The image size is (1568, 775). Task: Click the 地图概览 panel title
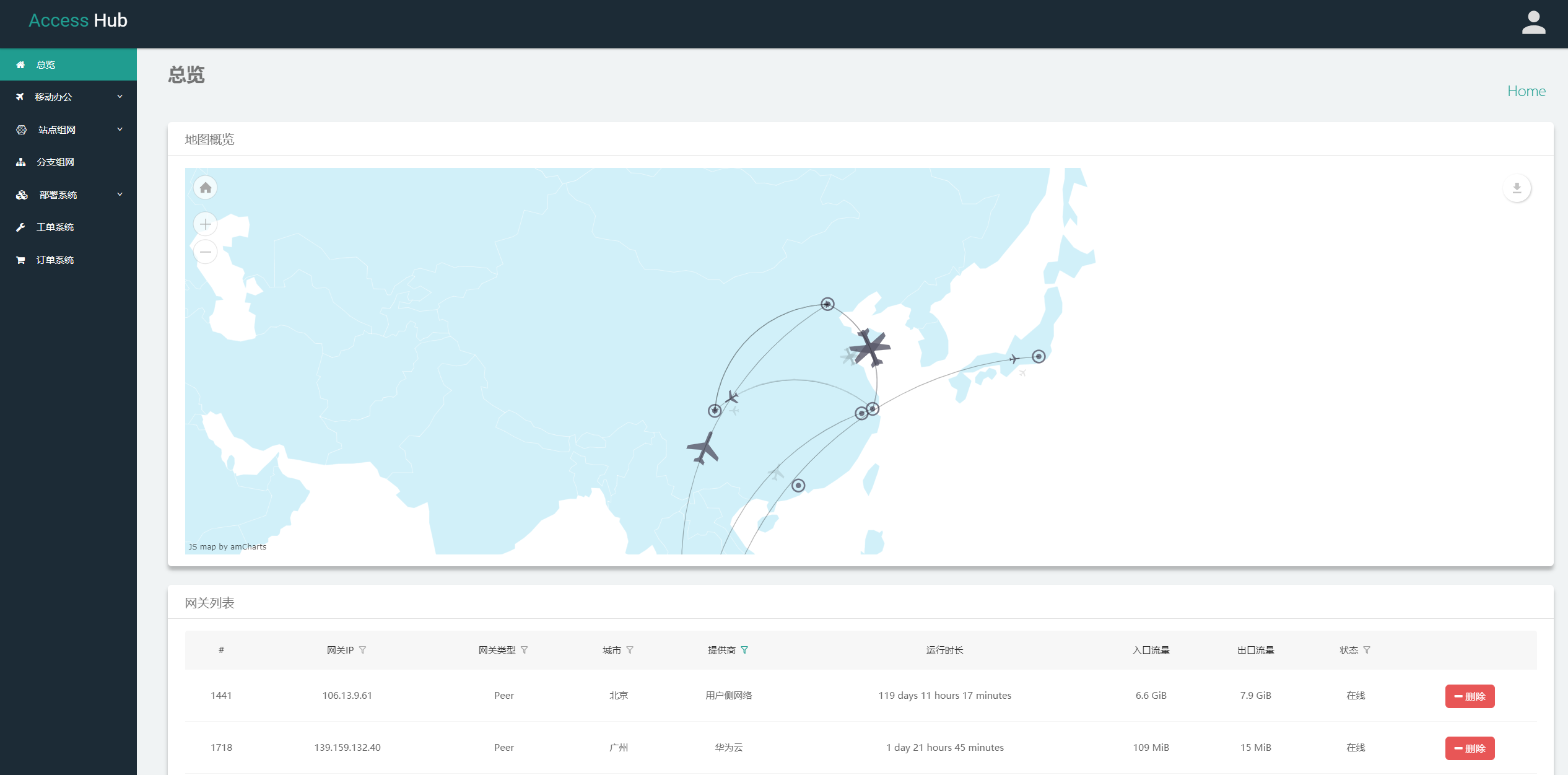click(x=209, y=139)
